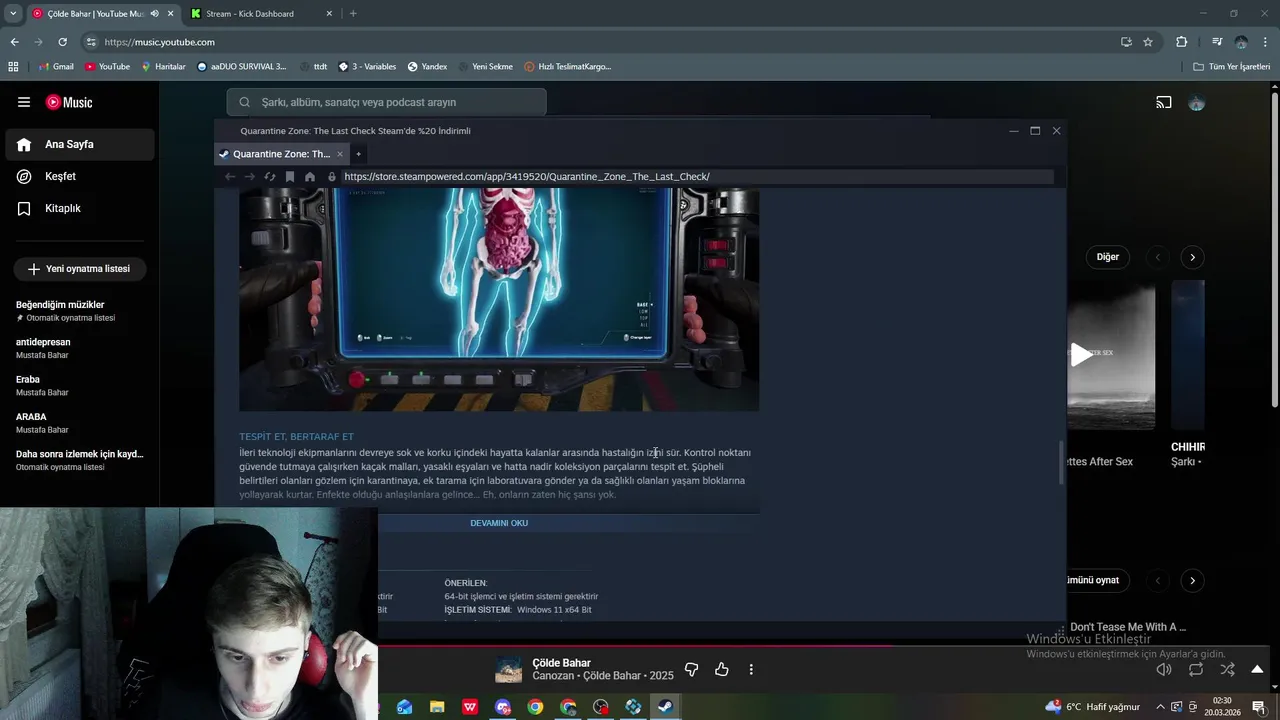
Task: Open Steam from the taskbar
Action: click(665, 707)
